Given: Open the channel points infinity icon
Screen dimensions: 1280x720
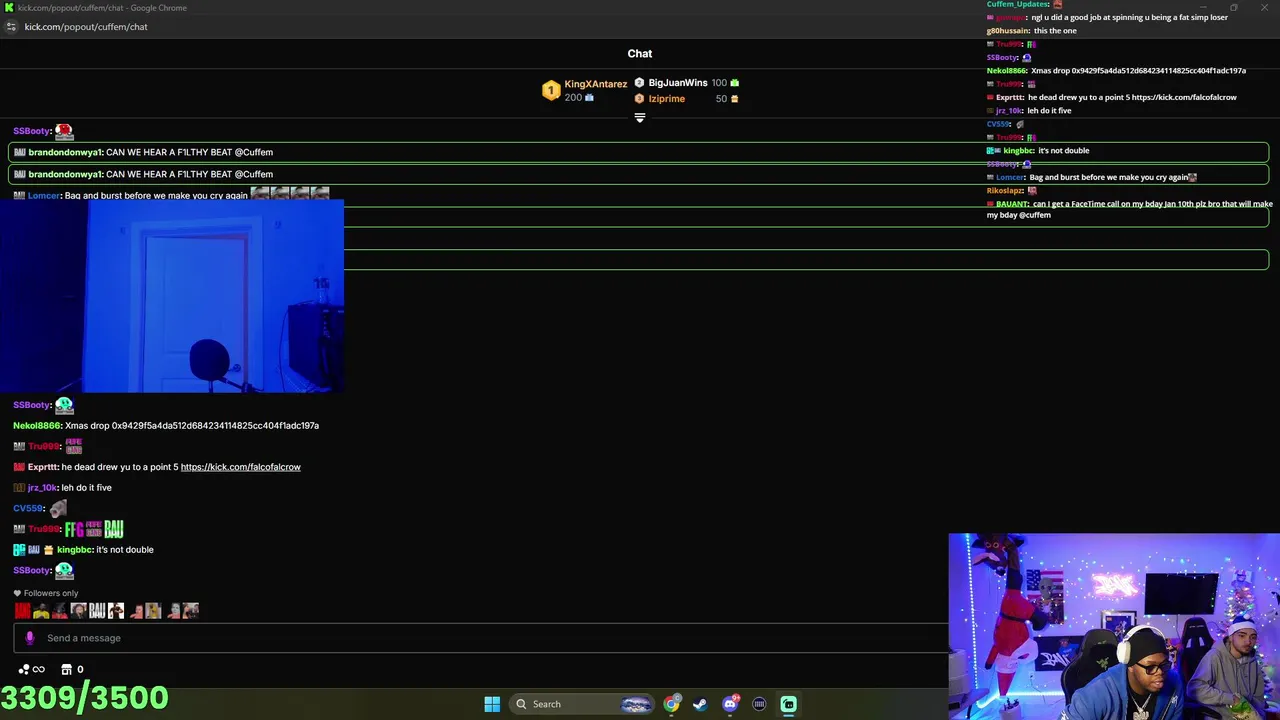Looking at the screenshot, I should (x=32, y=669).
